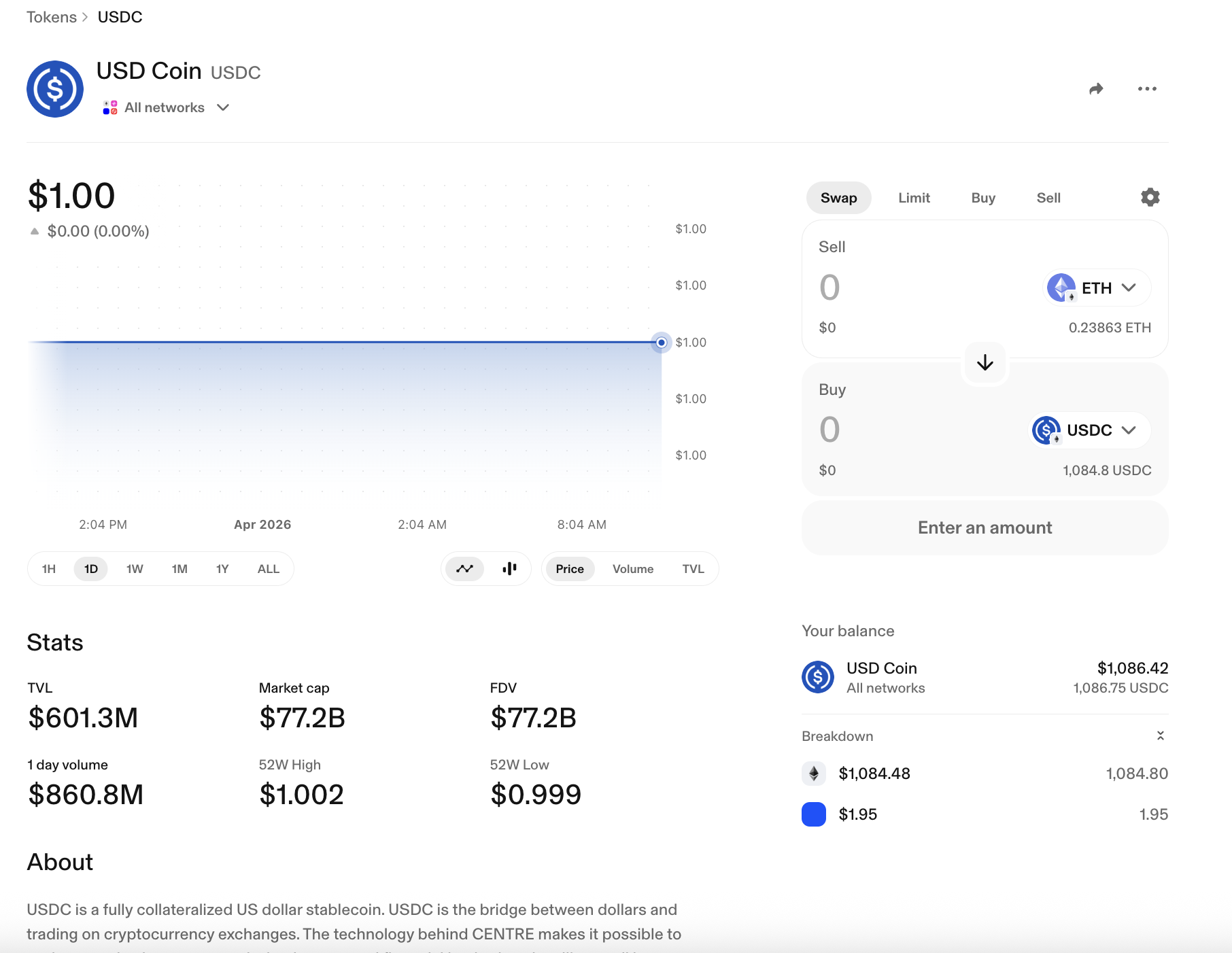Click the USD Coin balance row
This screenshot has width=1232, height=953.
tap(985, 677)
